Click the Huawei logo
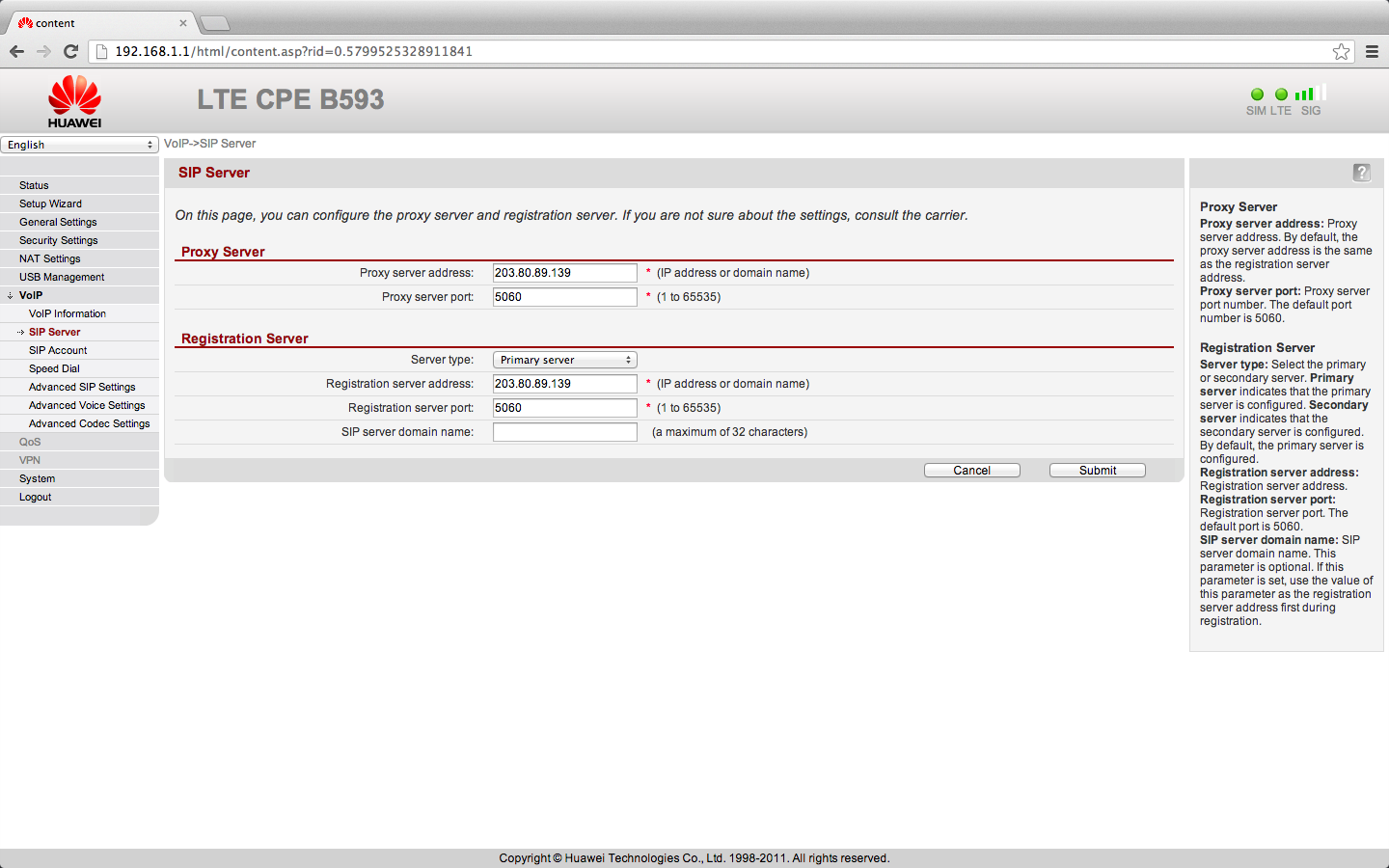Viewport: 1389px width, 868px height. click(75, 101)
